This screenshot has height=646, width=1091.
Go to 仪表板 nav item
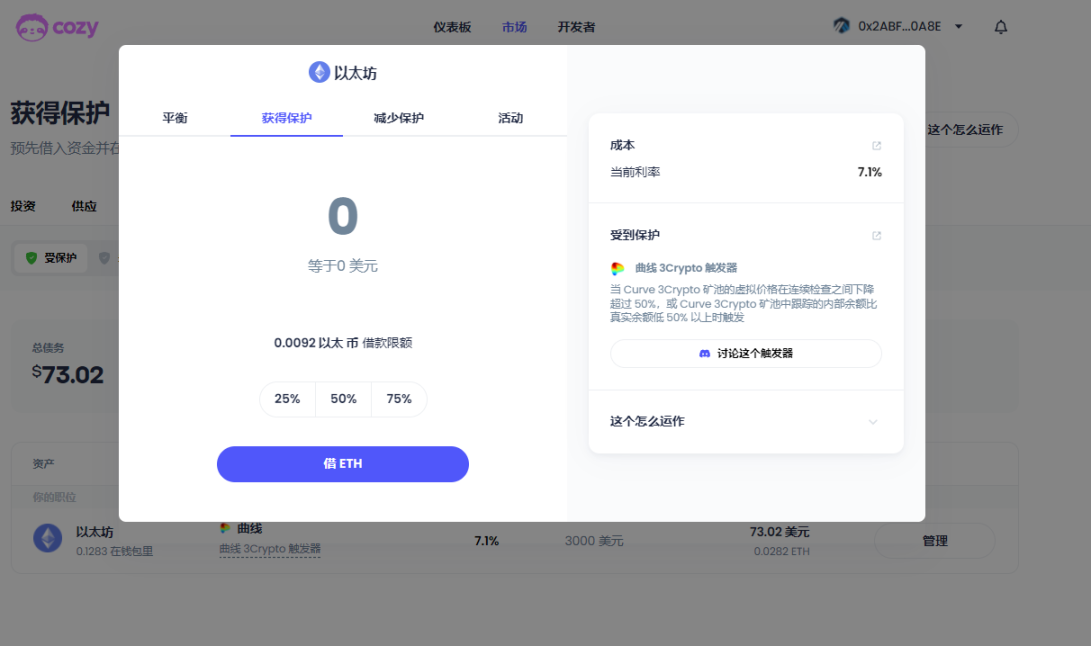tap(452, 27)
